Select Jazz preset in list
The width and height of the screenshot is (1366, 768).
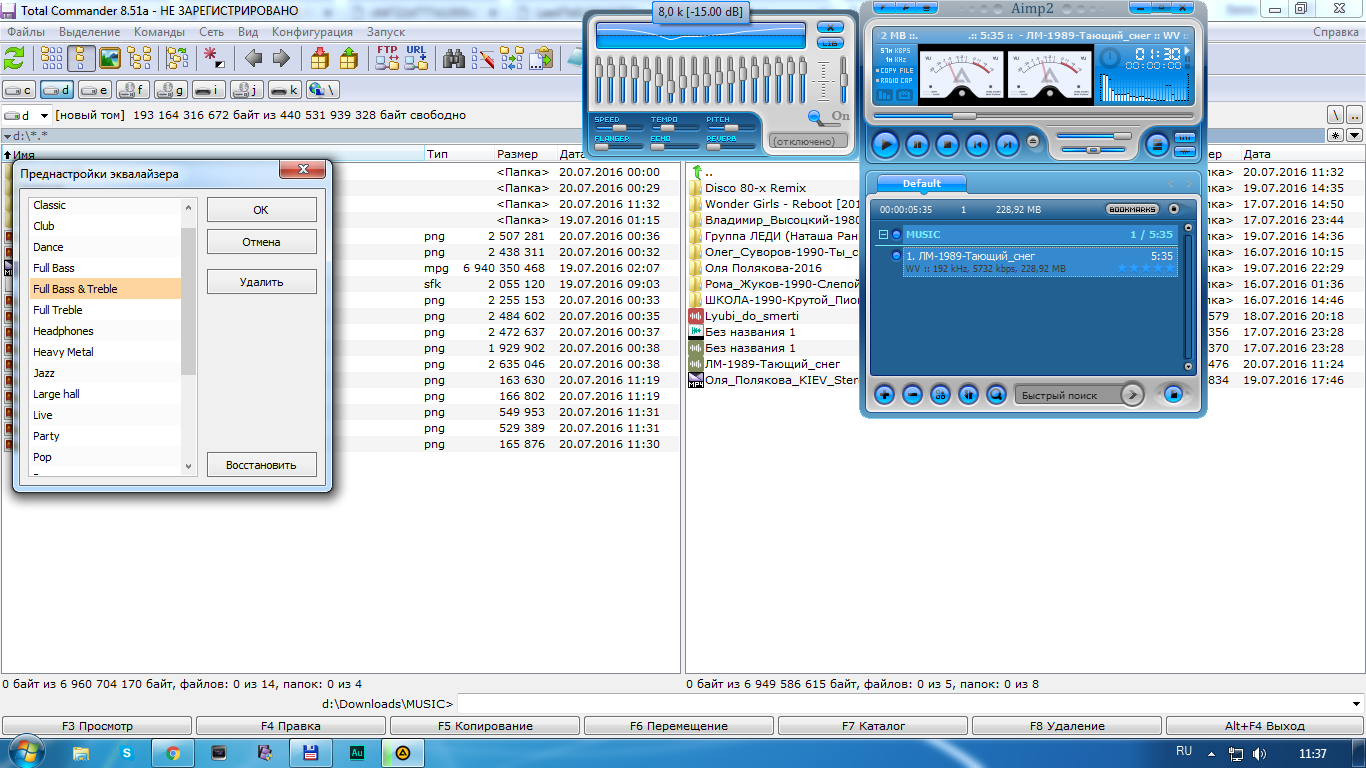point(105,373)
